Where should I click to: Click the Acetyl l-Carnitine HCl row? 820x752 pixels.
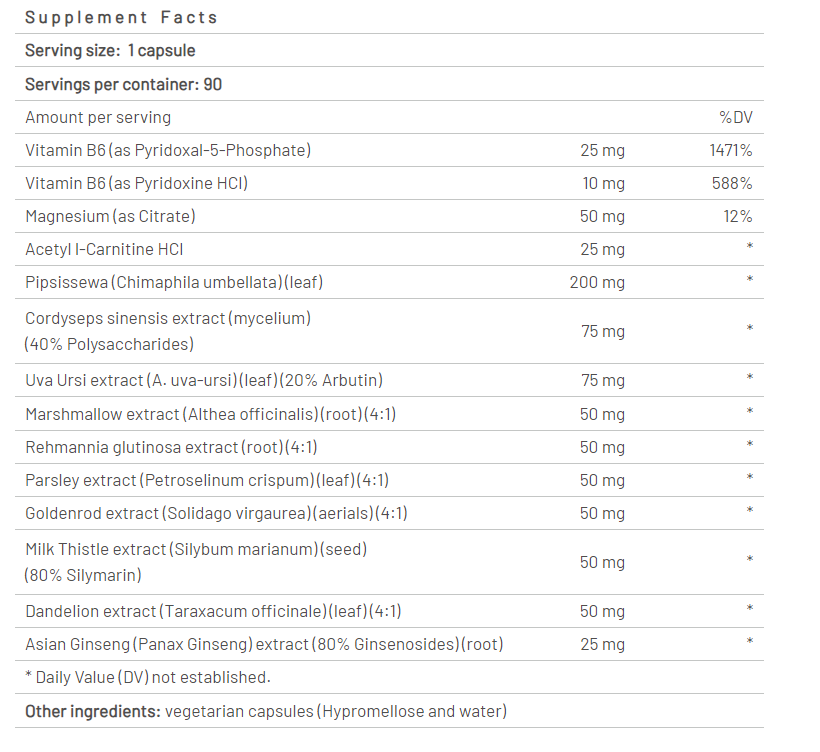coord(104,249)
